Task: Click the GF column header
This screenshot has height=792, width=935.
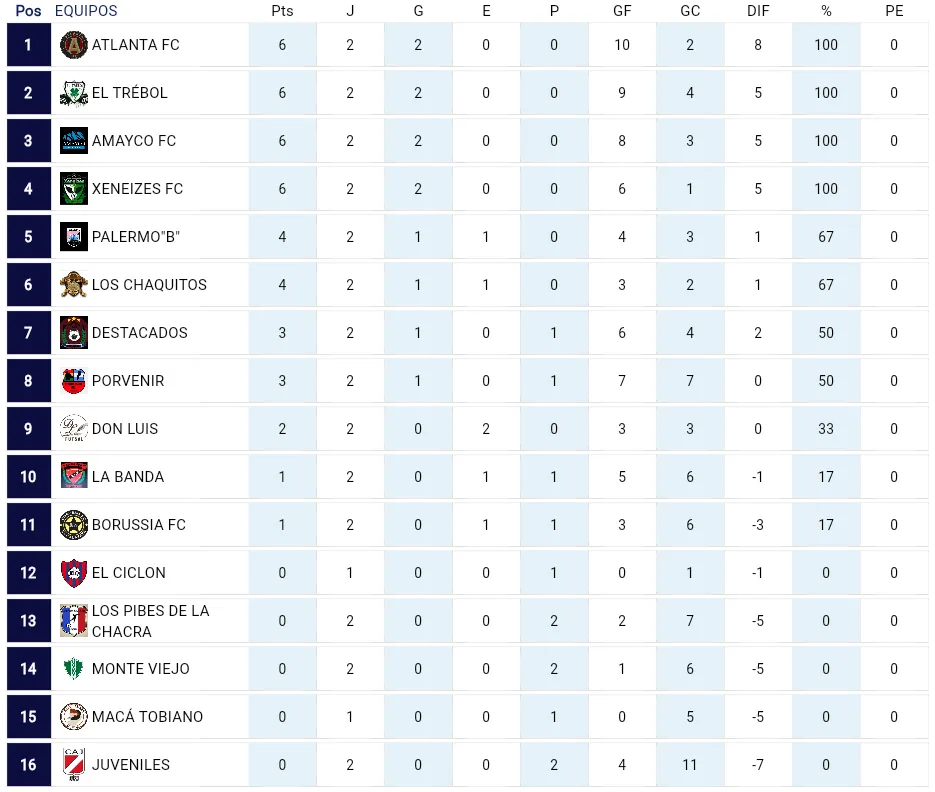Action: coord(622,11)
